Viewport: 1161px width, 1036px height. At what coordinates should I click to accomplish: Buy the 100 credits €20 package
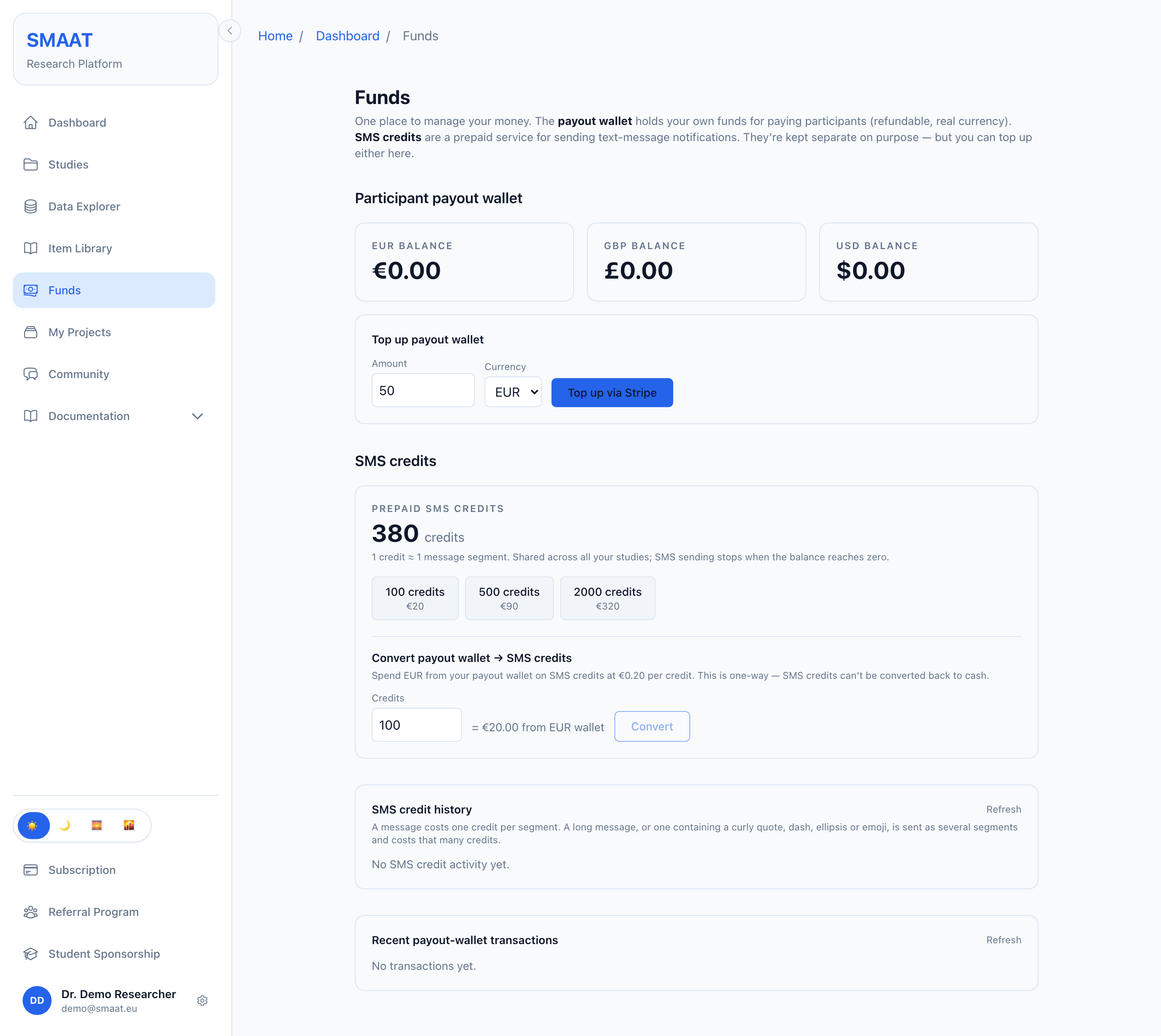(415, 598)
